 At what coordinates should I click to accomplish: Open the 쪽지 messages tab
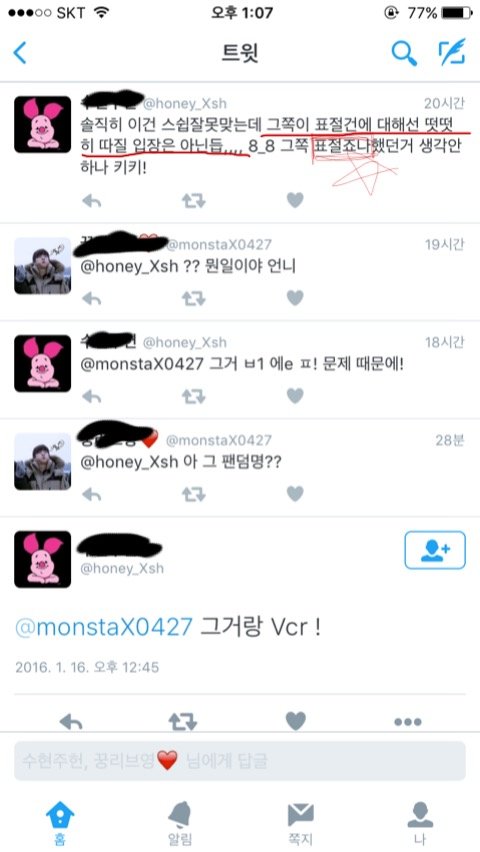point(300,824)
